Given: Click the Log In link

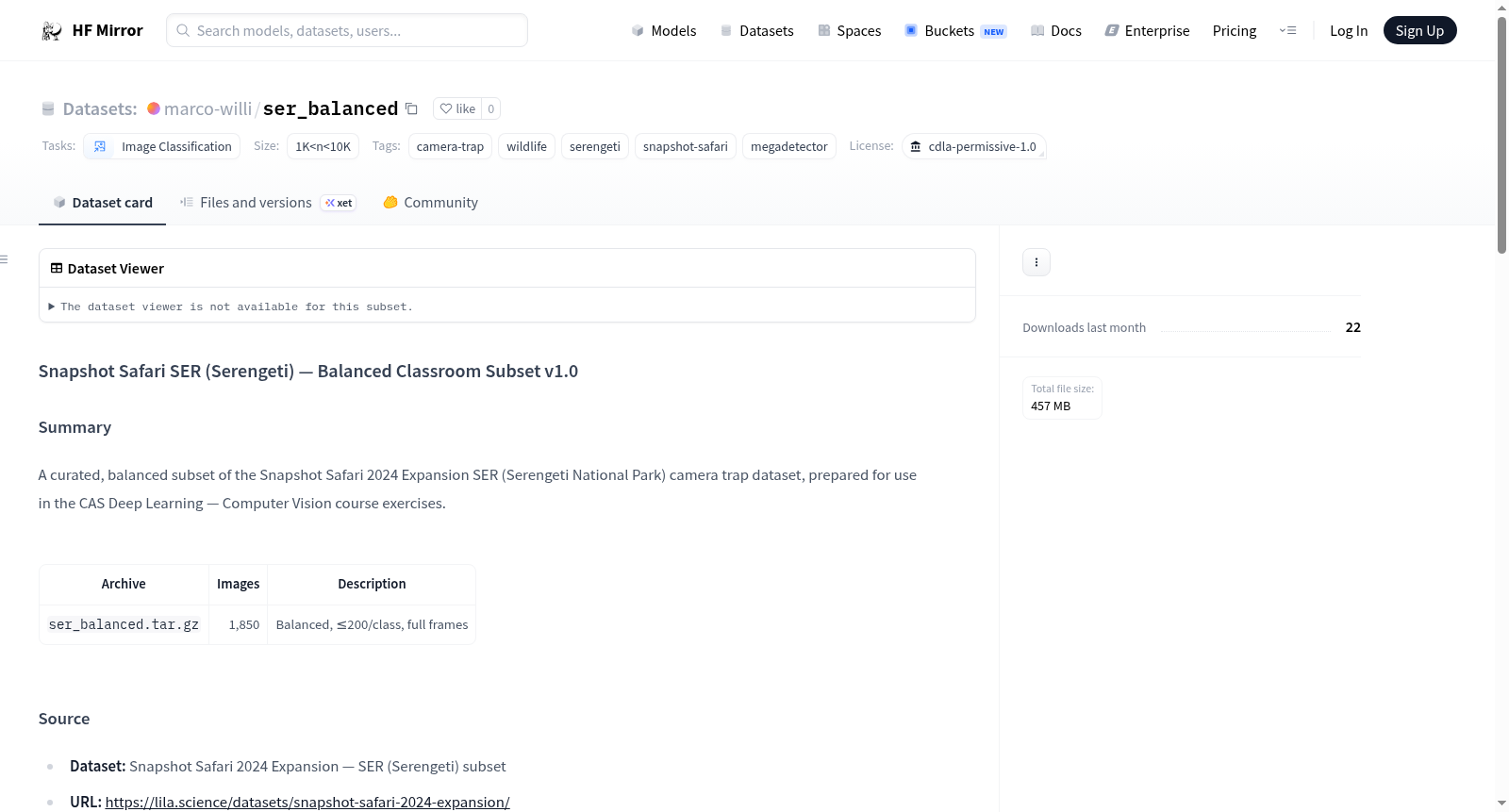Looking at the screenshot, I should pos(1349,30).
